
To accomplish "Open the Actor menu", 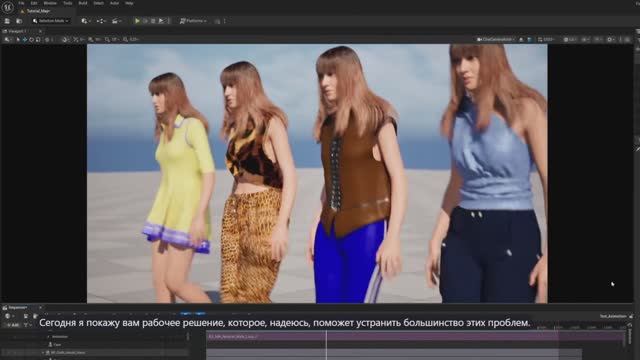I will point(114,3).
